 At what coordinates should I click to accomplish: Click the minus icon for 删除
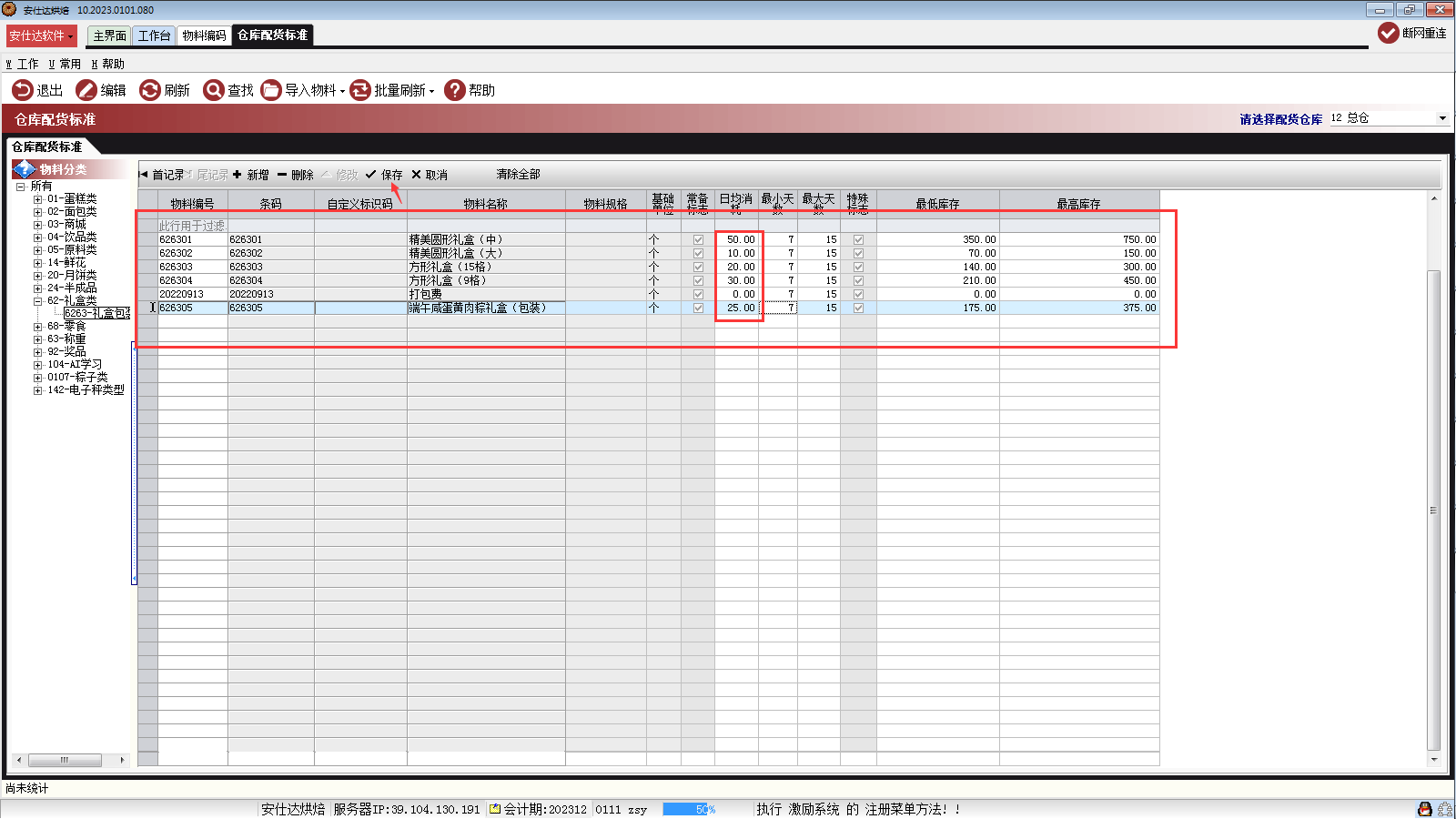[282, 175]
